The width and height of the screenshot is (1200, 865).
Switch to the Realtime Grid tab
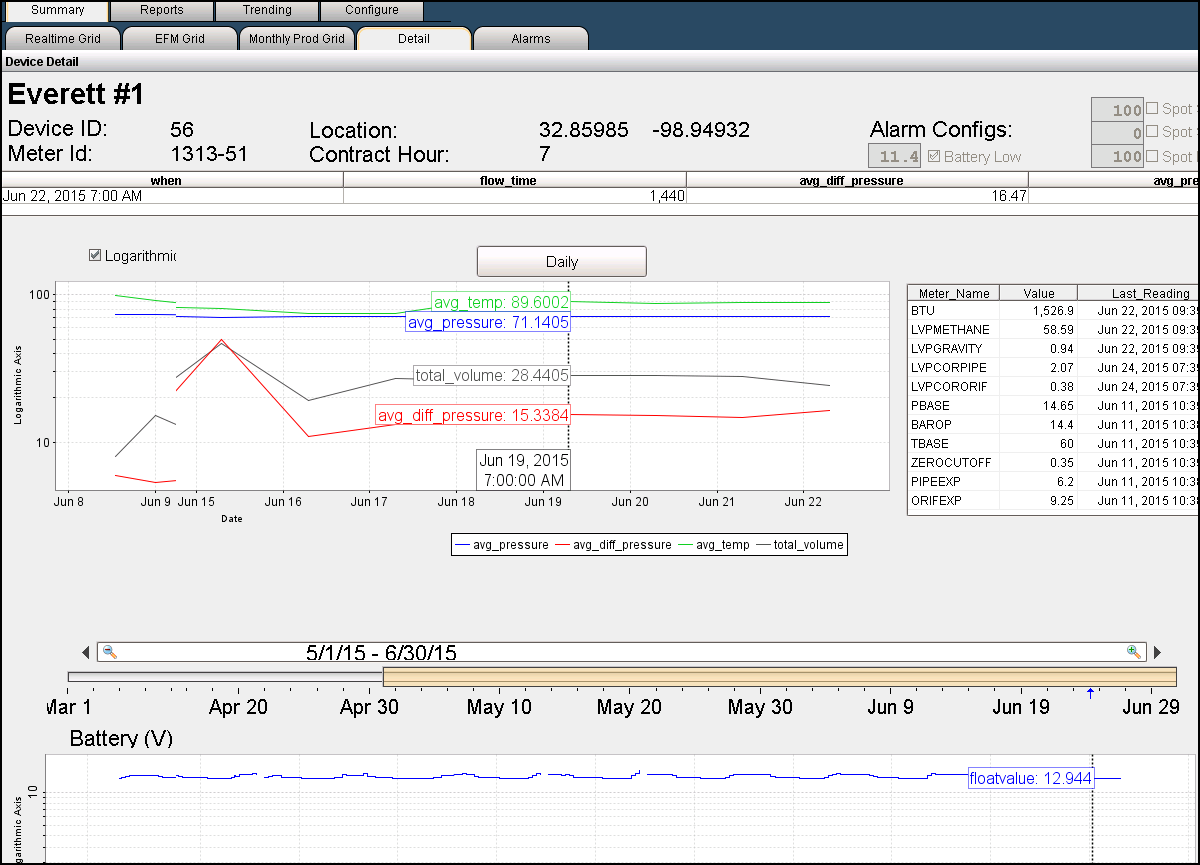[x=62, y=39]
